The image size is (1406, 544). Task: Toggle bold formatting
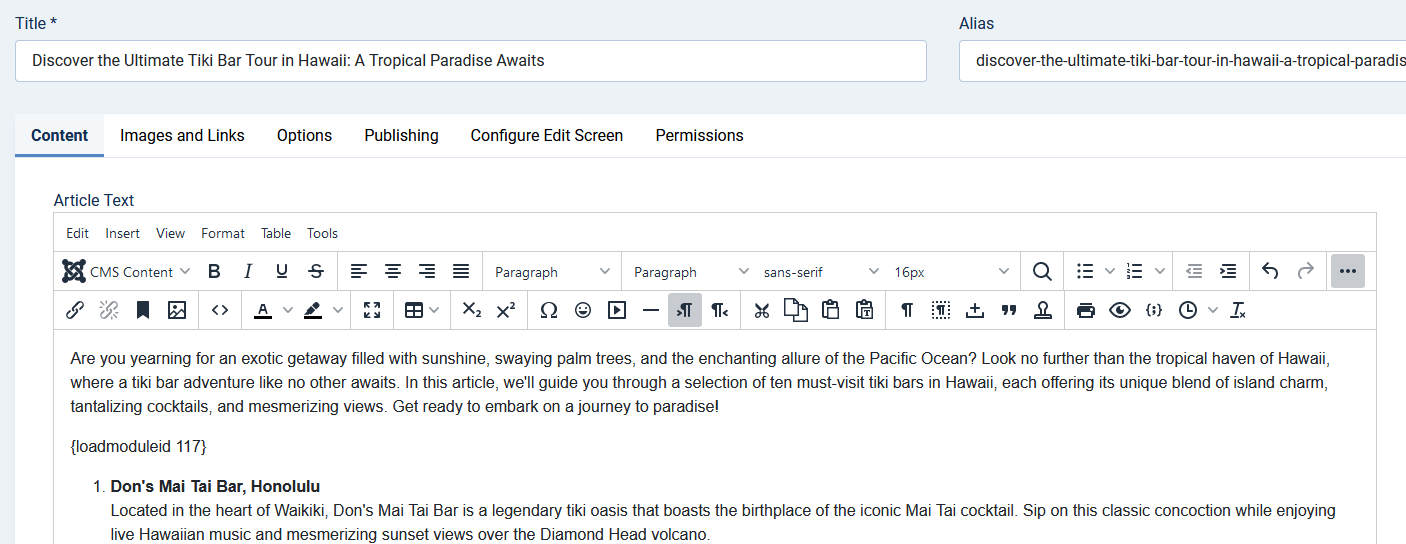coord(214,271)
